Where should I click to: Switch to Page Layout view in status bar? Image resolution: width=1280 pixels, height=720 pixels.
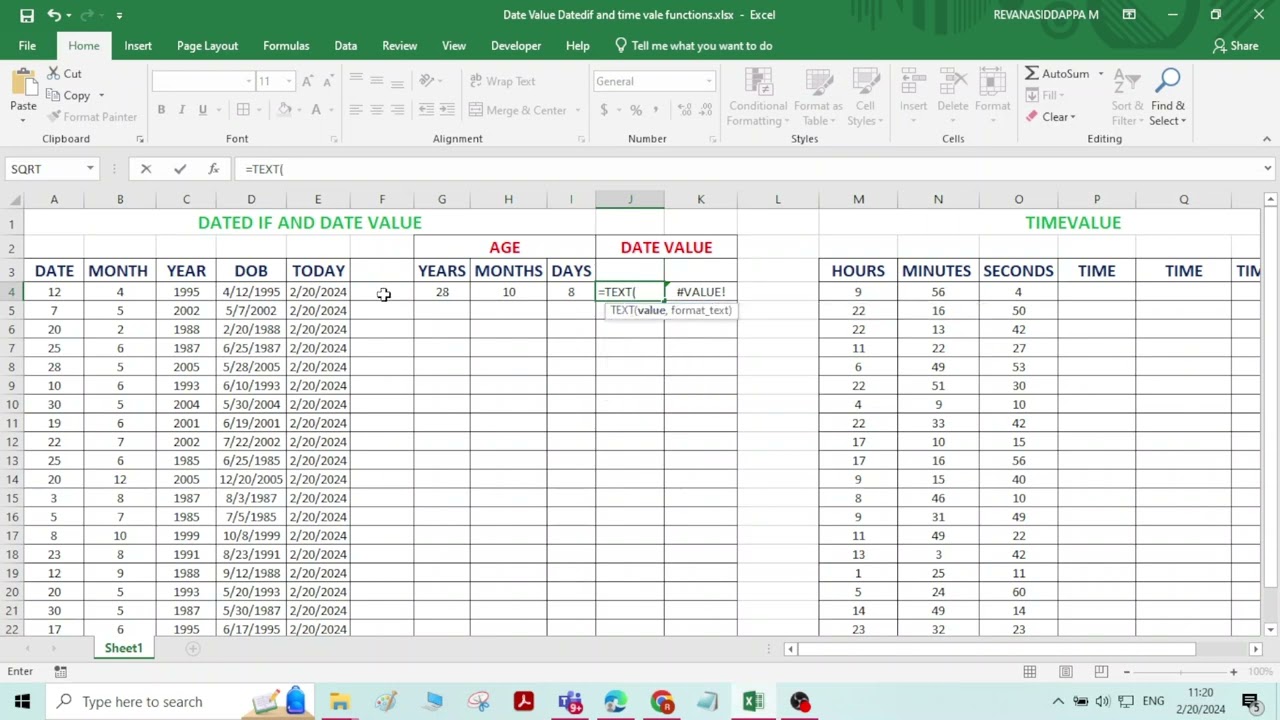(1066, 671)
